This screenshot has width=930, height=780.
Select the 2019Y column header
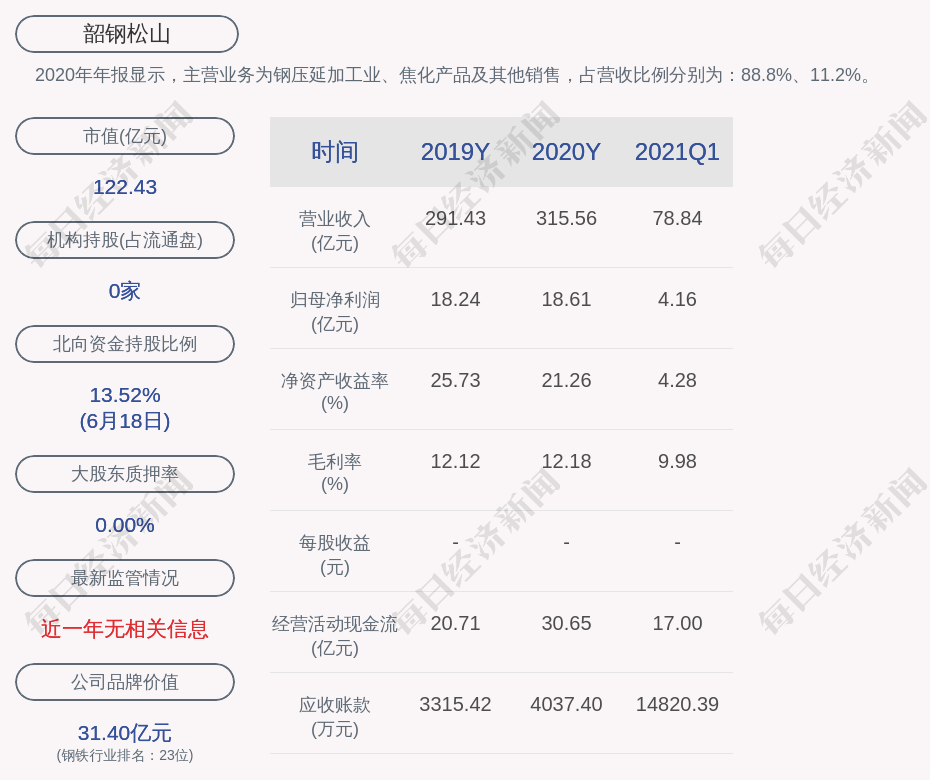click(455, 152)
